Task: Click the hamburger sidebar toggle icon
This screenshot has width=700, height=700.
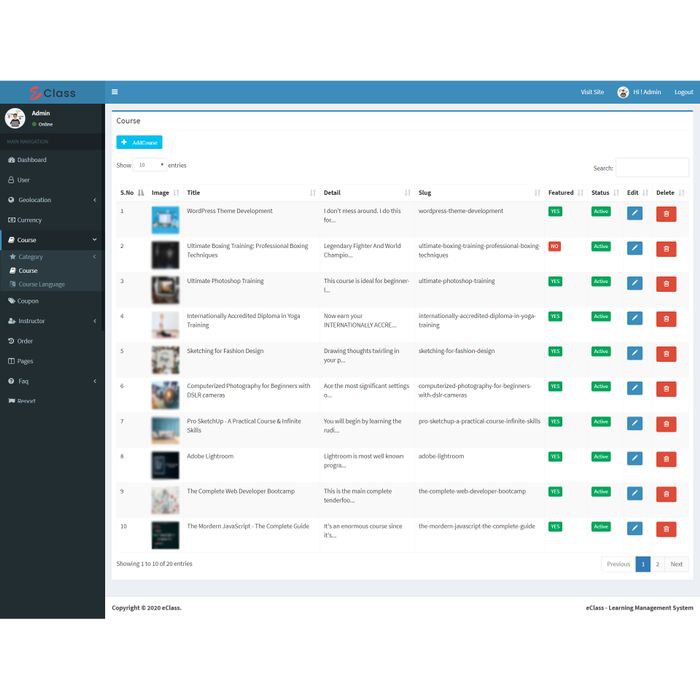Action: point(115,92)
